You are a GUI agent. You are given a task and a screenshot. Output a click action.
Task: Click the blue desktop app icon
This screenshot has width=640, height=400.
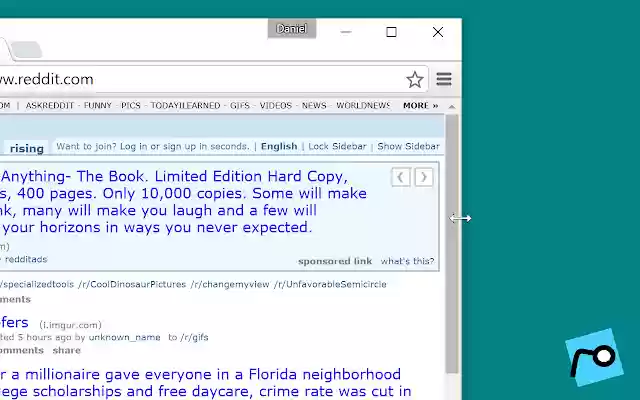[x=594, y=357]
